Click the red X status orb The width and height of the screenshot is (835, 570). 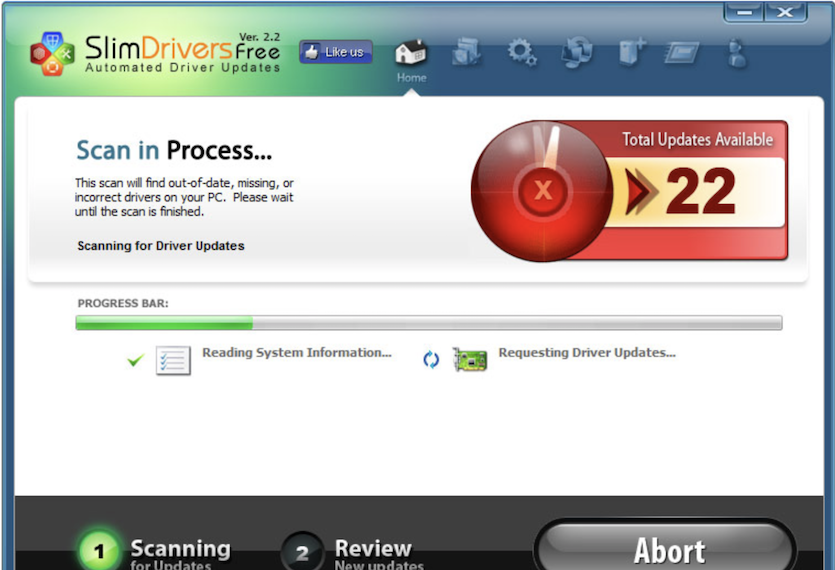click(x=542, y=191)
